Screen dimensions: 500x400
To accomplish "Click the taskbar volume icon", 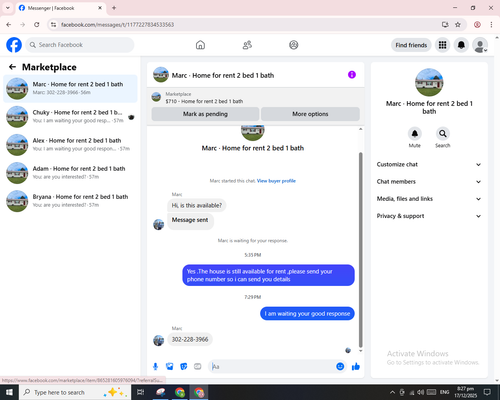I will tap(421, 392).
